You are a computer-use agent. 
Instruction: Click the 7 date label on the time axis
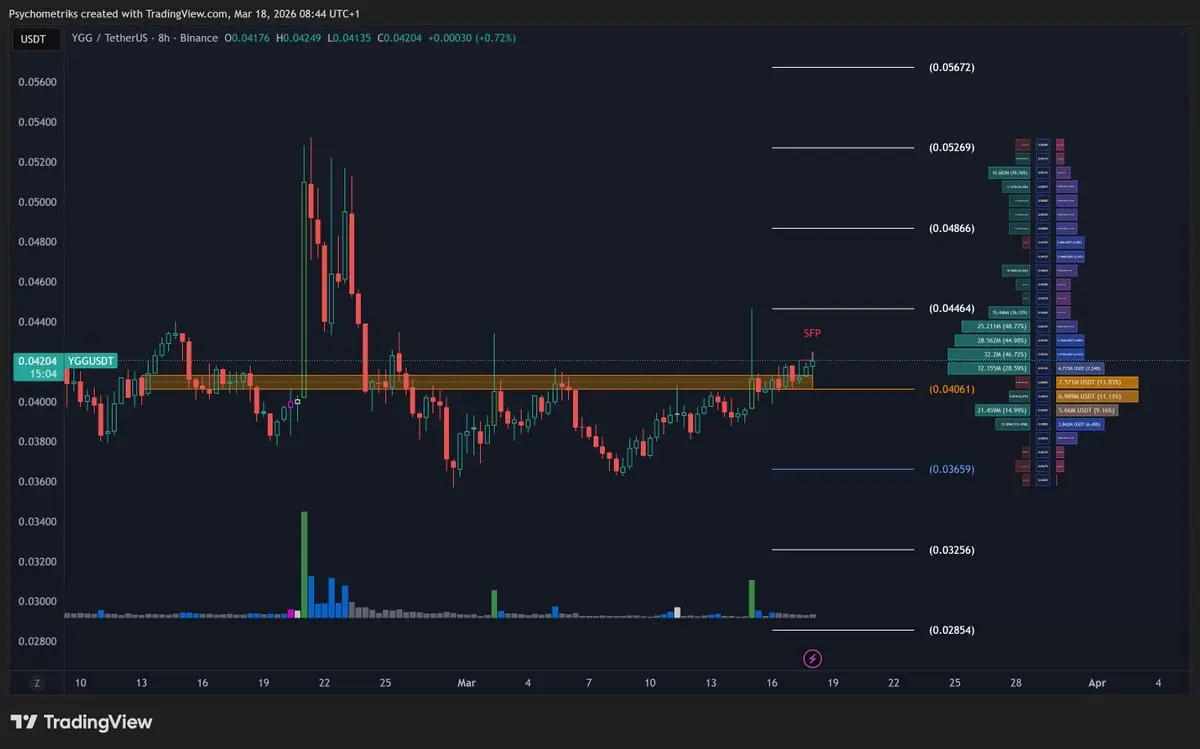point(589,683)
